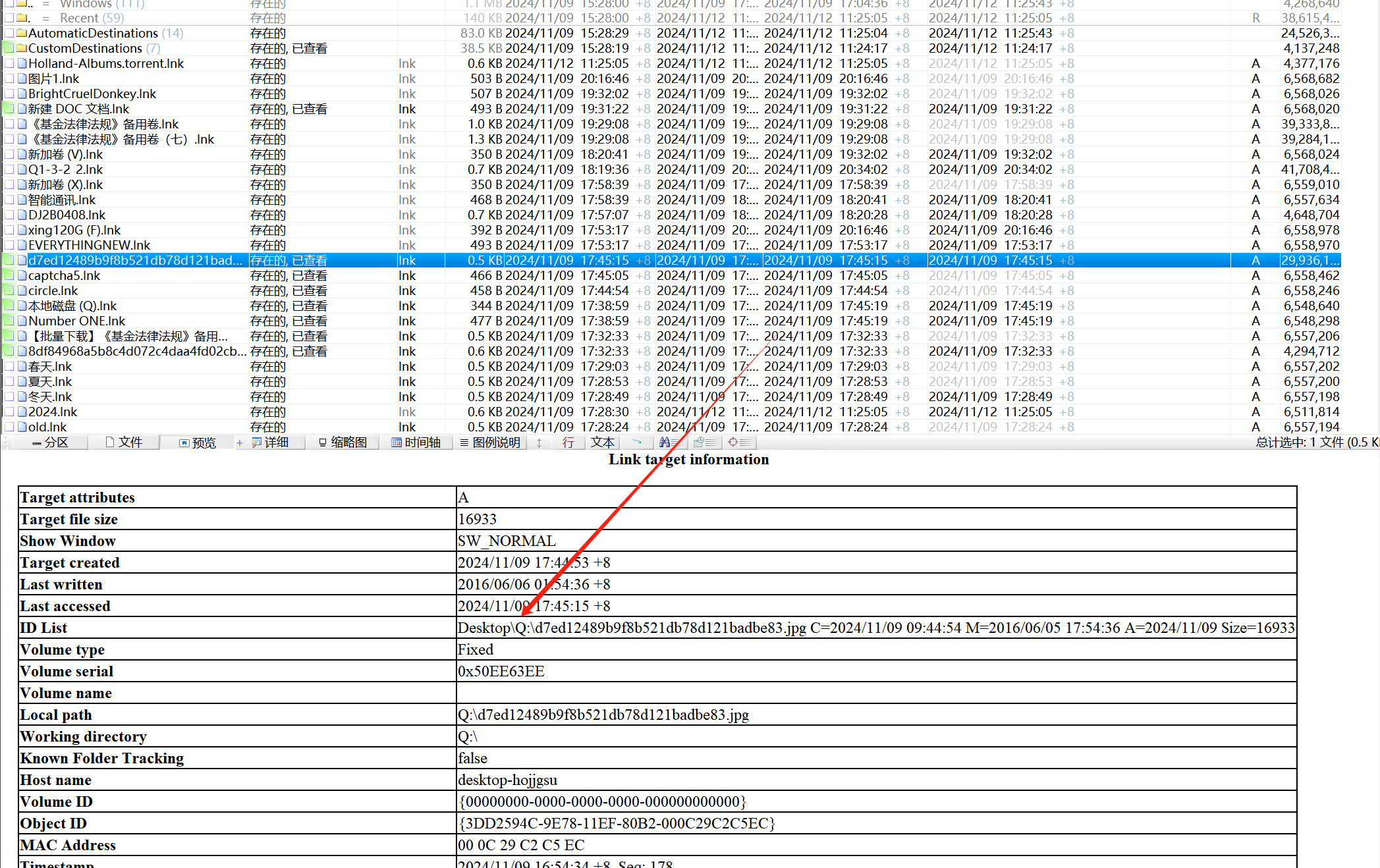1380x868 pixels.
Task: Select the EVERYTHINGNEW.lnk file row
Action: (x=89, y=246)
